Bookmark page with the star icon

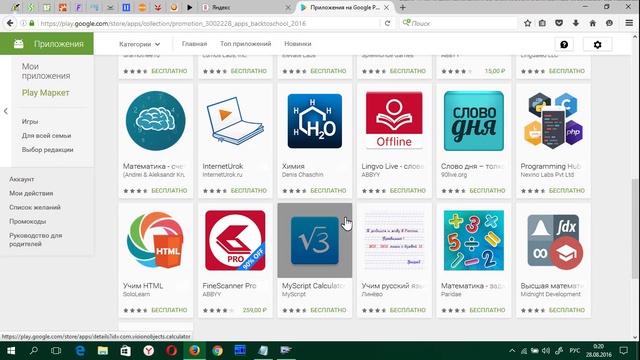tap(527, 23)
